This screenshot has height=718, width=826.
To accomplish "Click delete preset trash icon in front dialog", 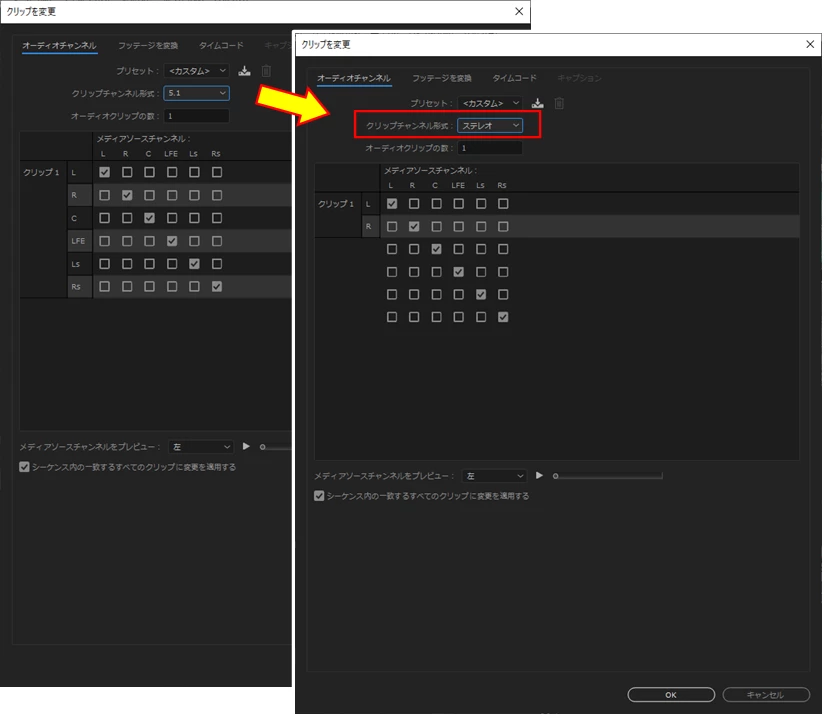I will (559, 103).
